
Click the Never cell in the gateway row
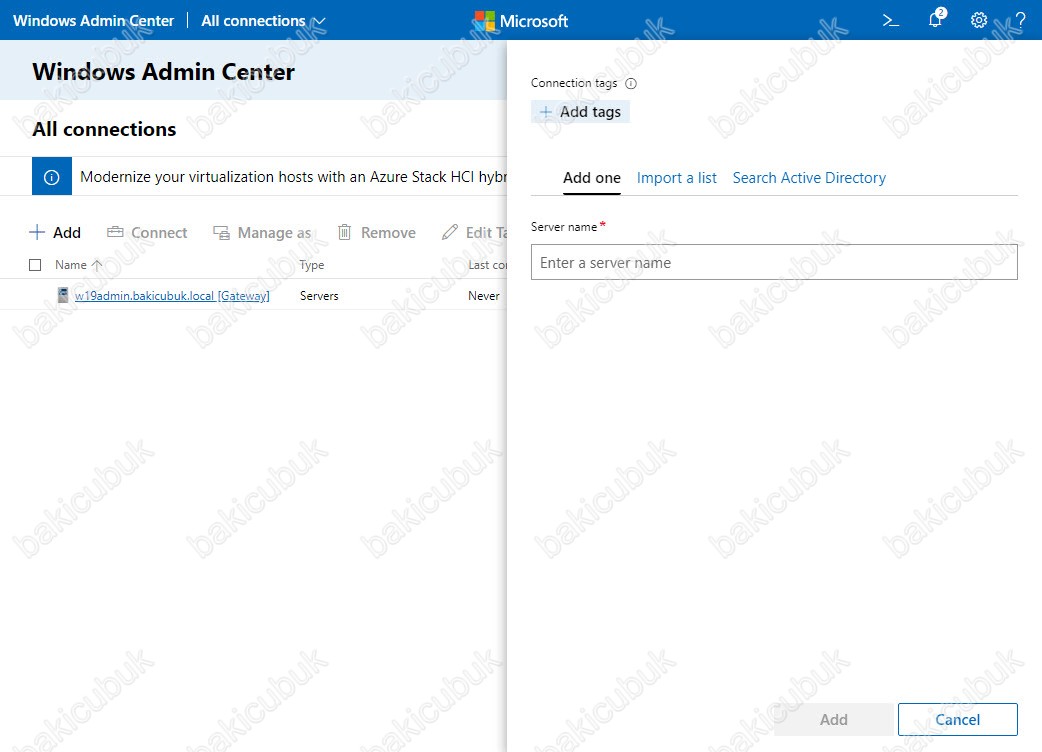(x=484, y=296)
